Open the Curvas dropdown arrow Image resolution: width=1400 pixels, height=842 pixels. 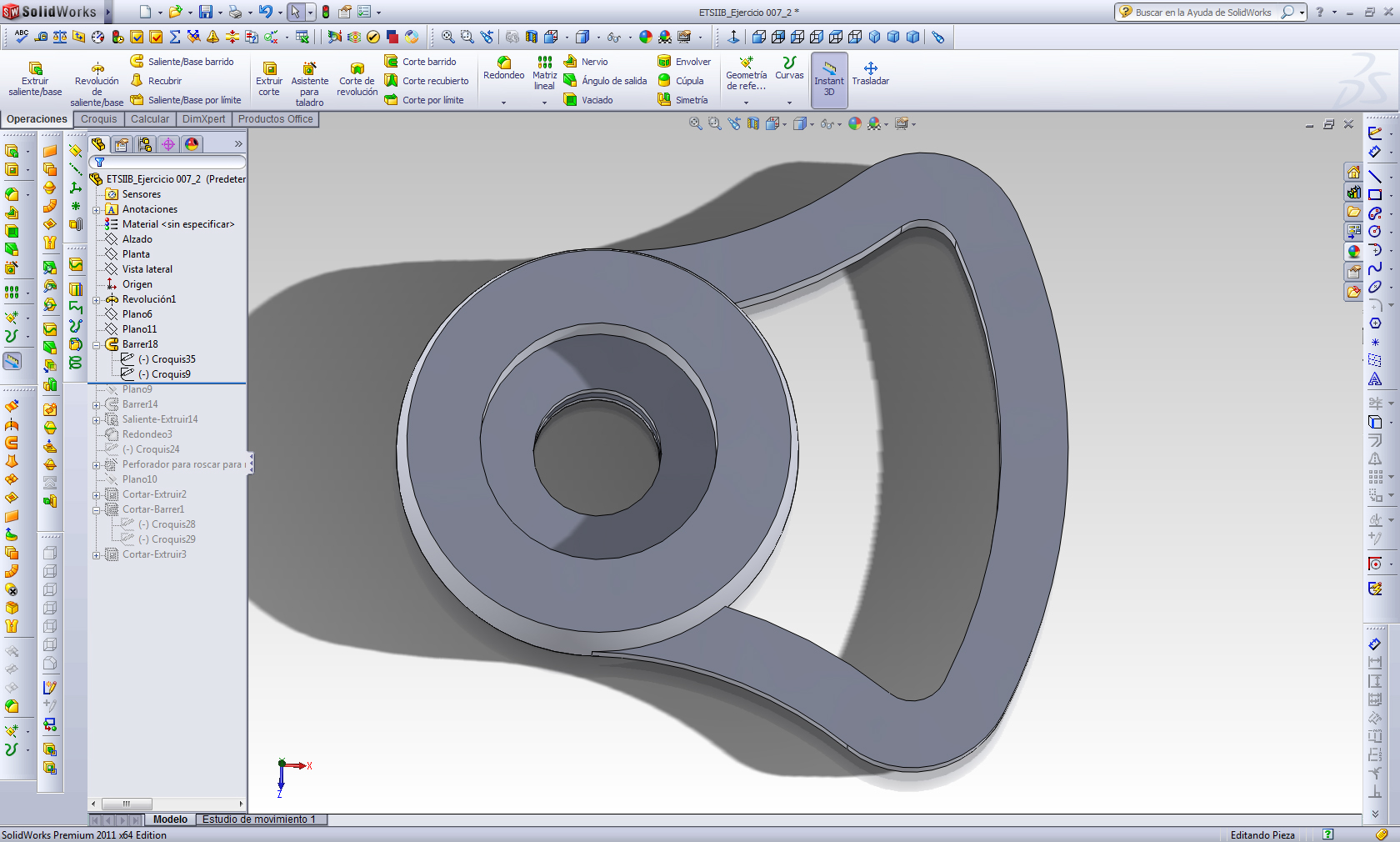coord(789,103)
